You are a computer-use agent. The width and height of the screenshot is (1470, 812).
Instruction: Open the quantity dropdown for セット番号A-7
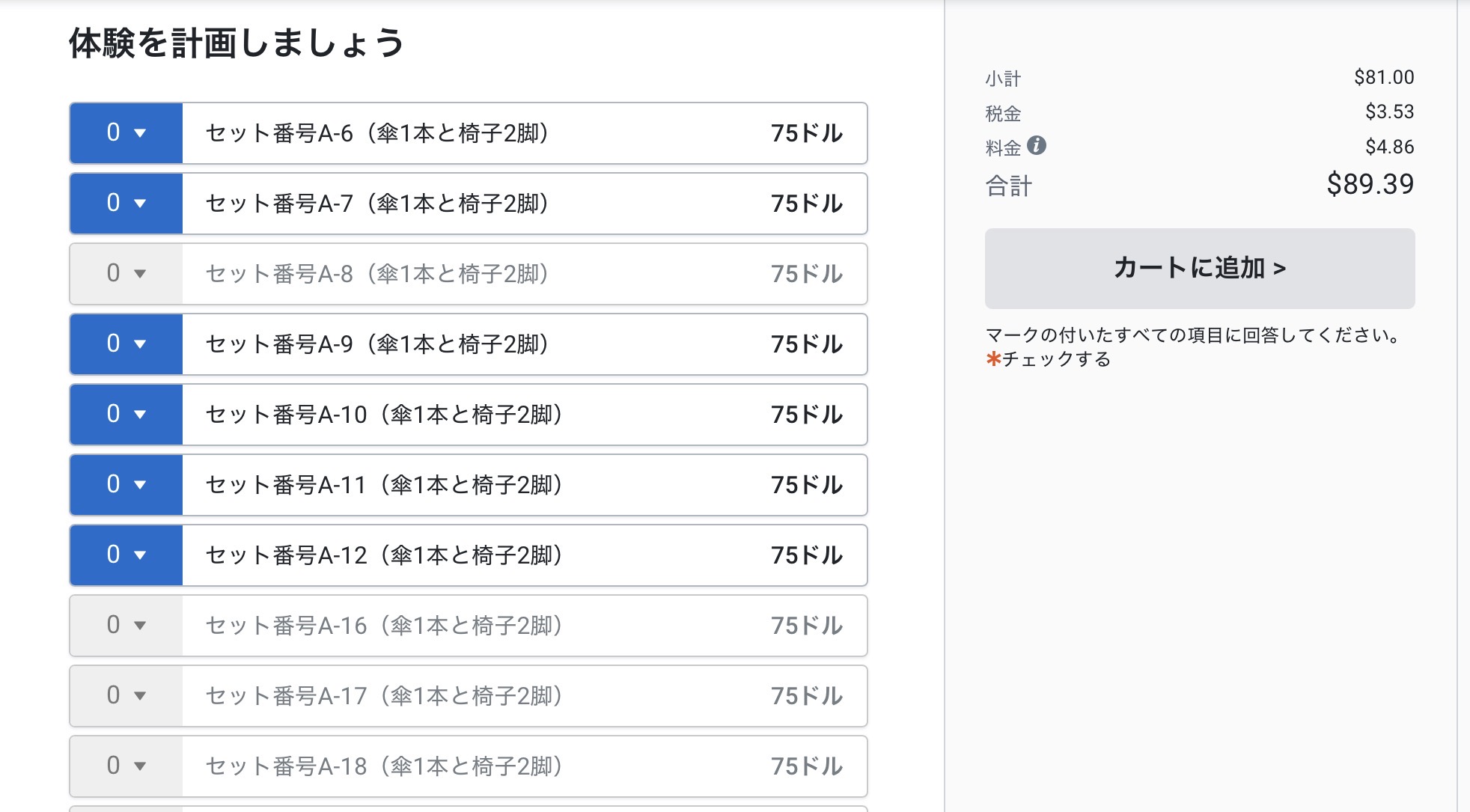tap(125, 204)
